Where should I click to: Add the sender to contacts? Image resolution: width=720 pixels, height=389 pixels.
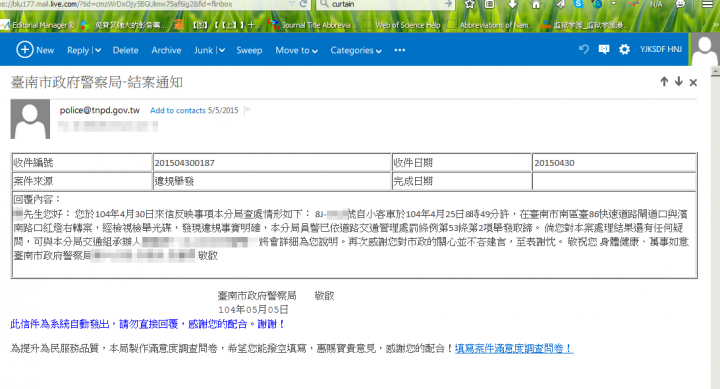point(178,110)
